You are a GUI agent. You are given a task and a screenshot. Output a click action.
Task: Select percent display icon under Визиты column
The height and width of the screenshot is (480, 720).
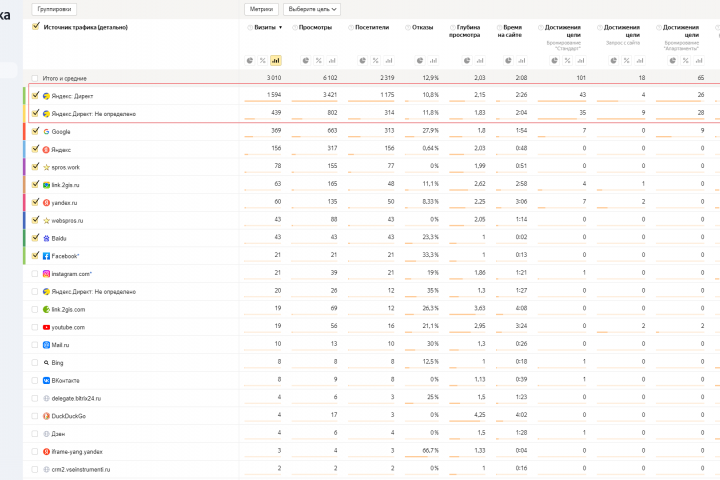(x=262, y=60)
